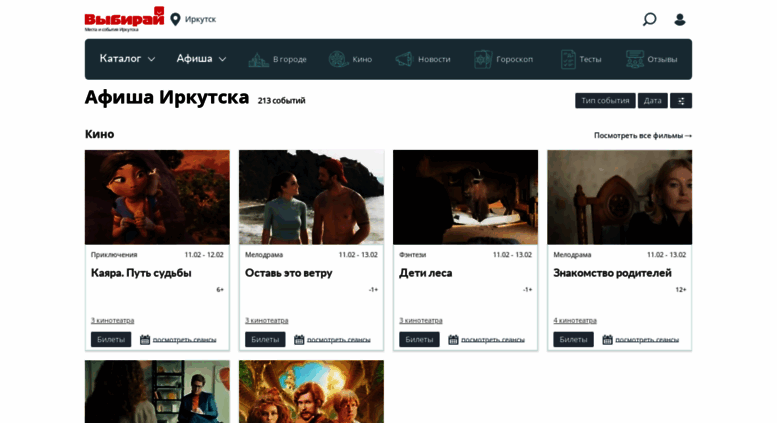This screenshot has width=777, height=423.
Task: Click the film reel icon for Кино
Action: click(338, 59)
